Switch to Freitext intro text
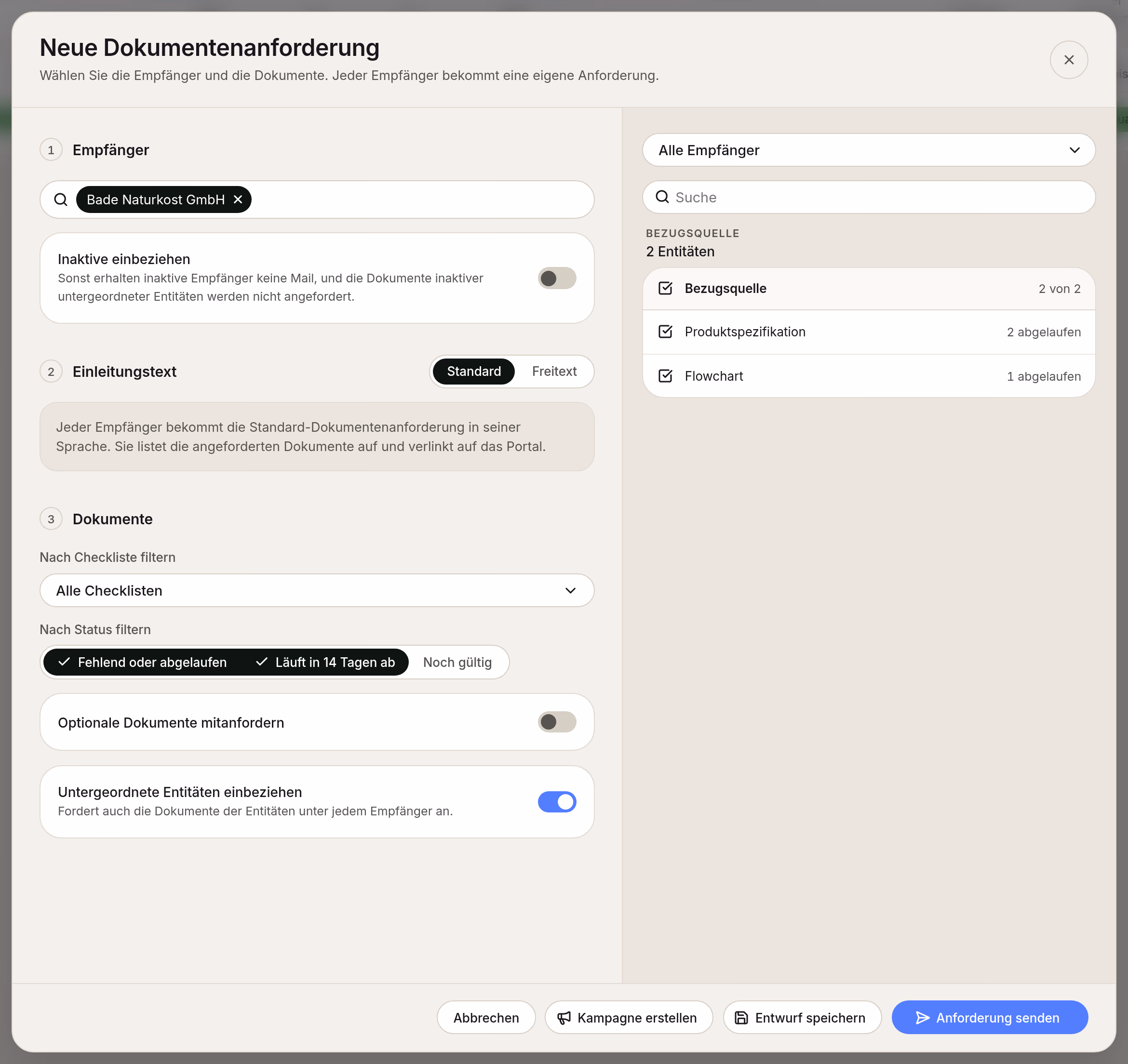Screen dimensions: 1128x1064 pyautogui.click(x=554, y=372)
